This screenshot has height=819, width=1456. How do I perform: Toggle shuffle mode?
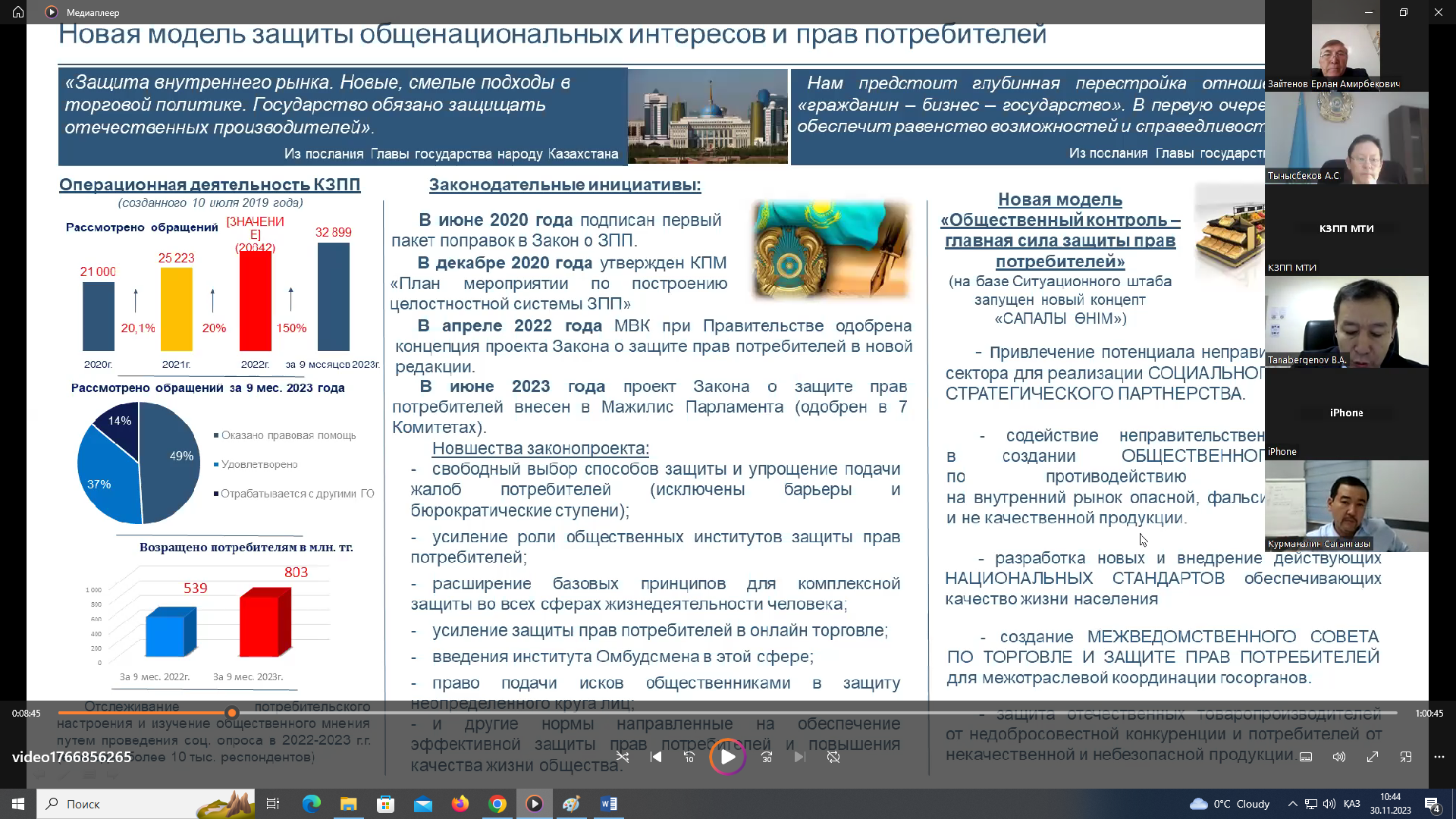pos(623,757)
